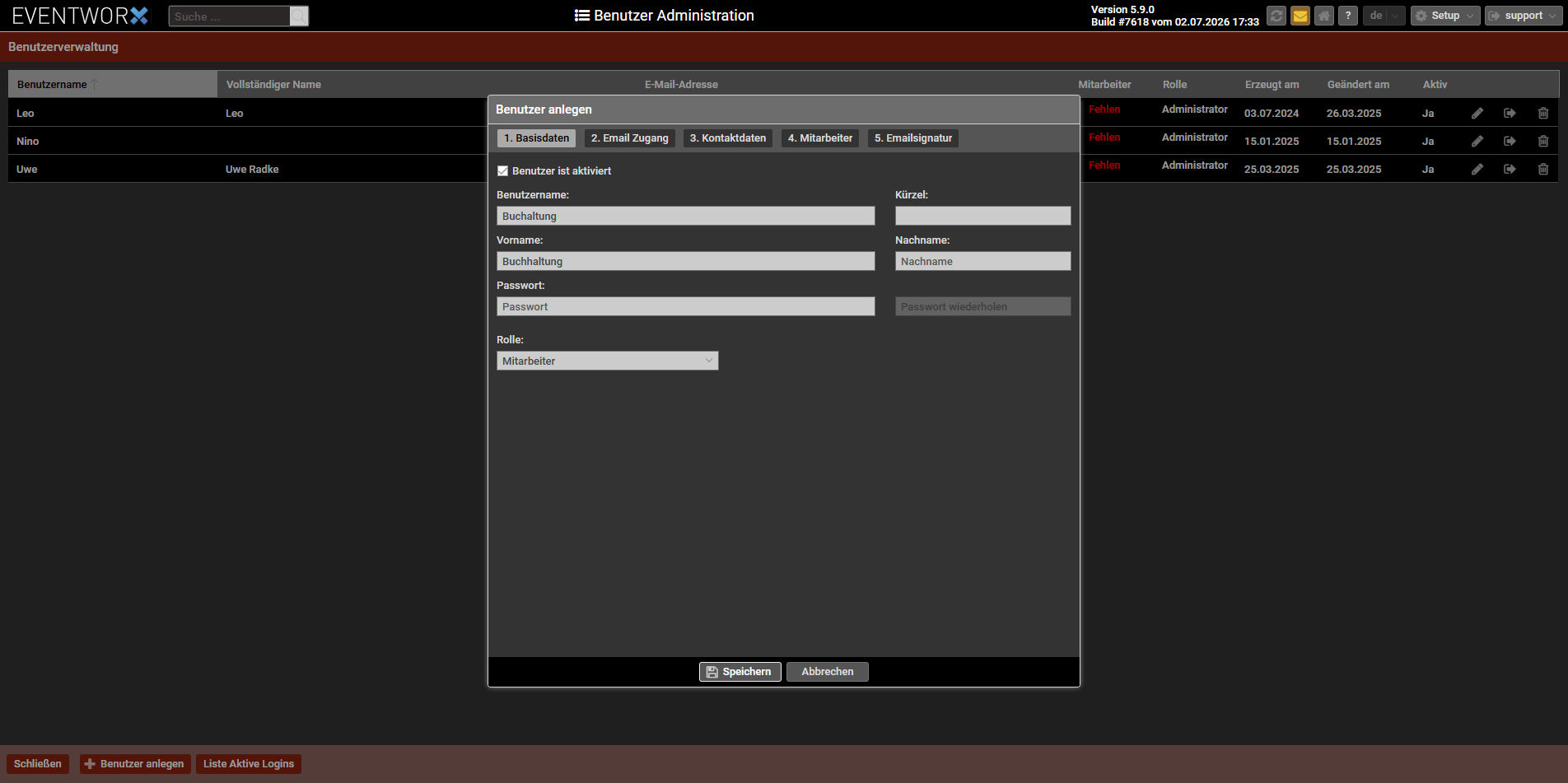Viewport: 1568px width, 783px height.
Task: Edit user Nino with pencil icon
Action: (x=1477, y=141)
